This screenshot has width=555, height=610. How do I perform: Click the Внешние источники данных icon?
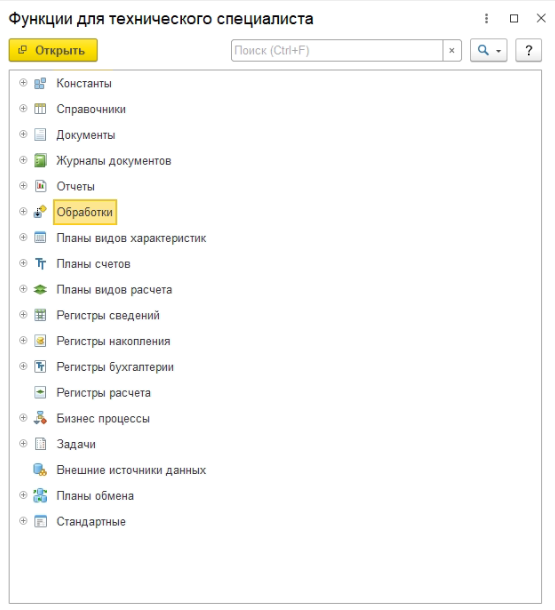click(40, 470)
